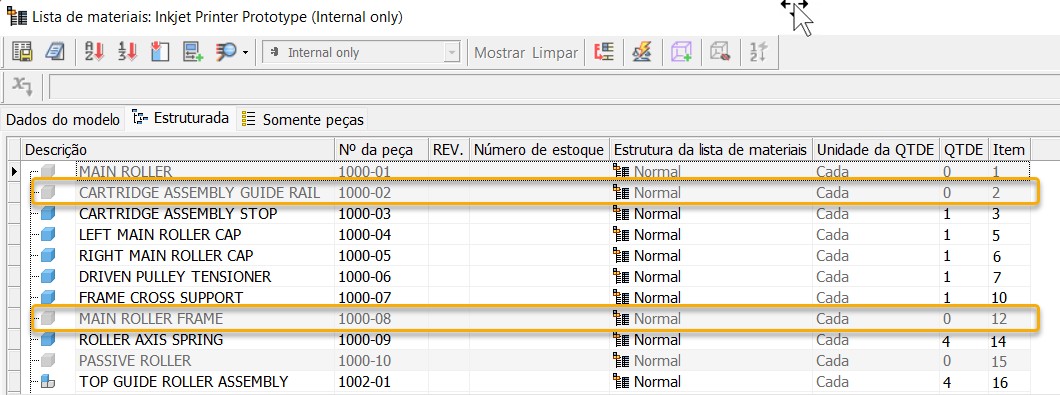Click the blue part icon of LEFT MAIN ROLLER CAP

(x=47, y=235)
